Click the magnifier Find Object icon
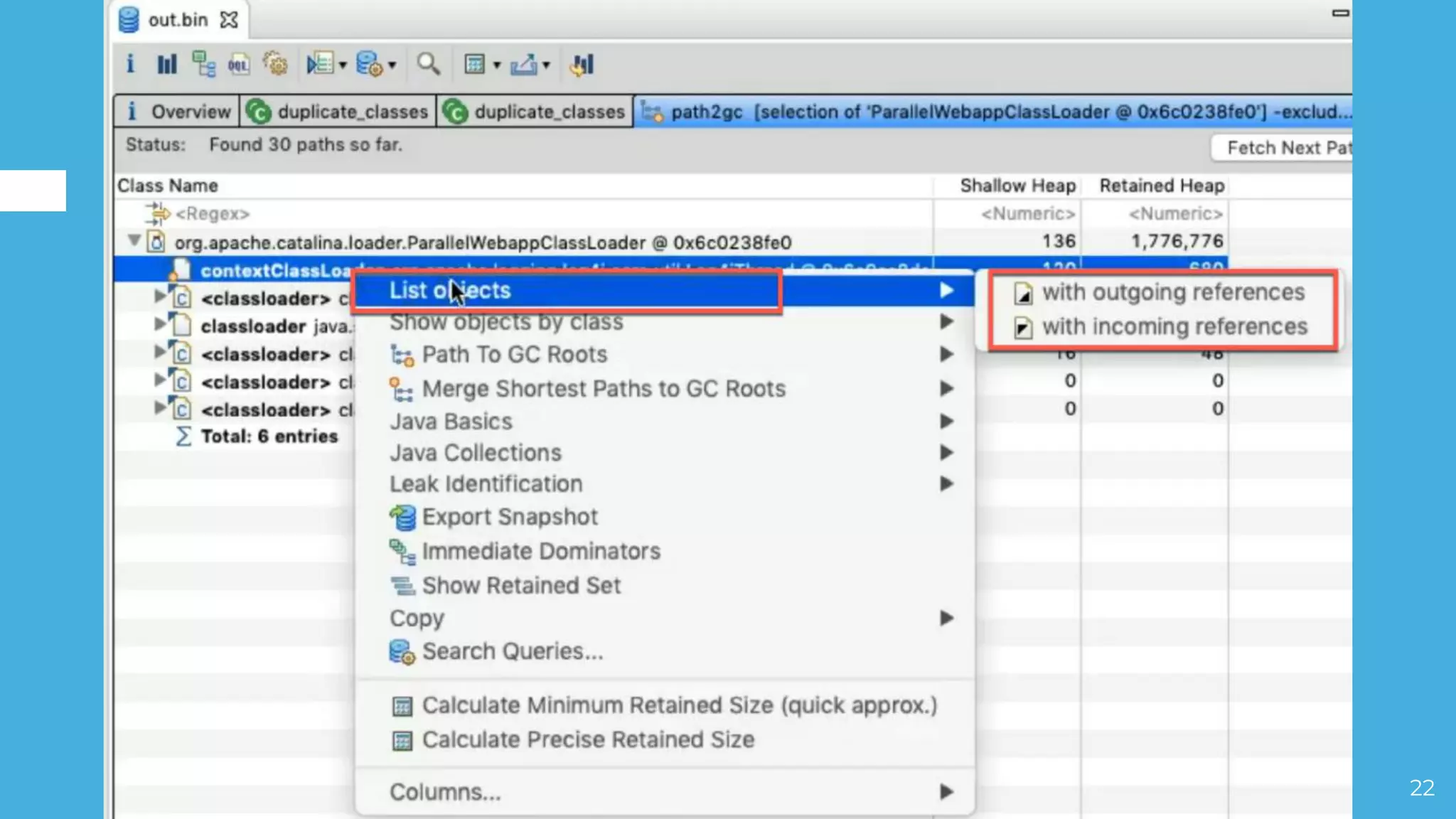Image resolution: width=1456 pixels, height=819 pixels. (x=428, y=65)
